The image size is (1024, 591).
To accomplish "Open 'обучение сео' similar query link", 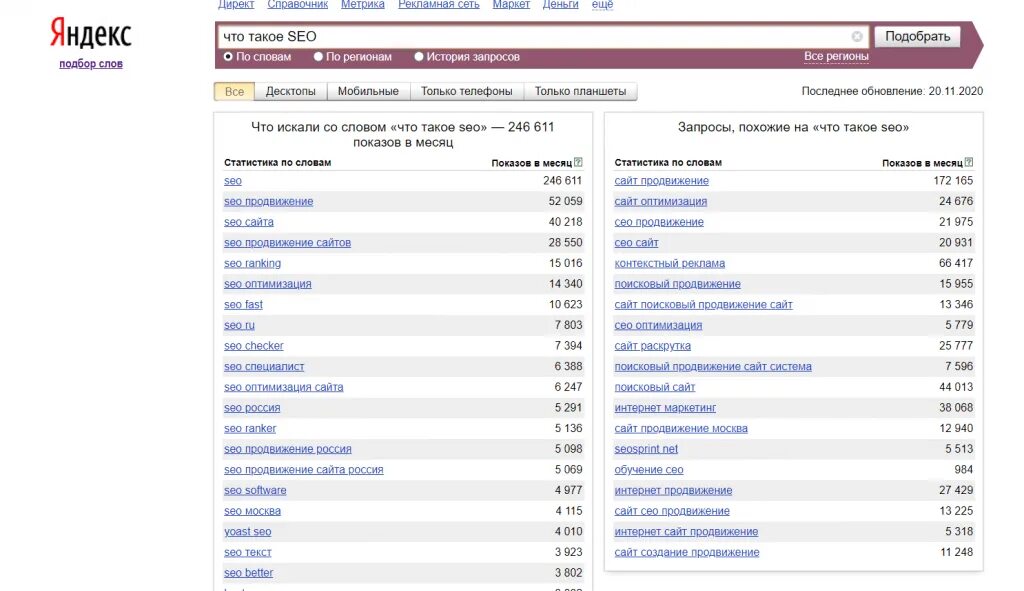I will (648, 470).
